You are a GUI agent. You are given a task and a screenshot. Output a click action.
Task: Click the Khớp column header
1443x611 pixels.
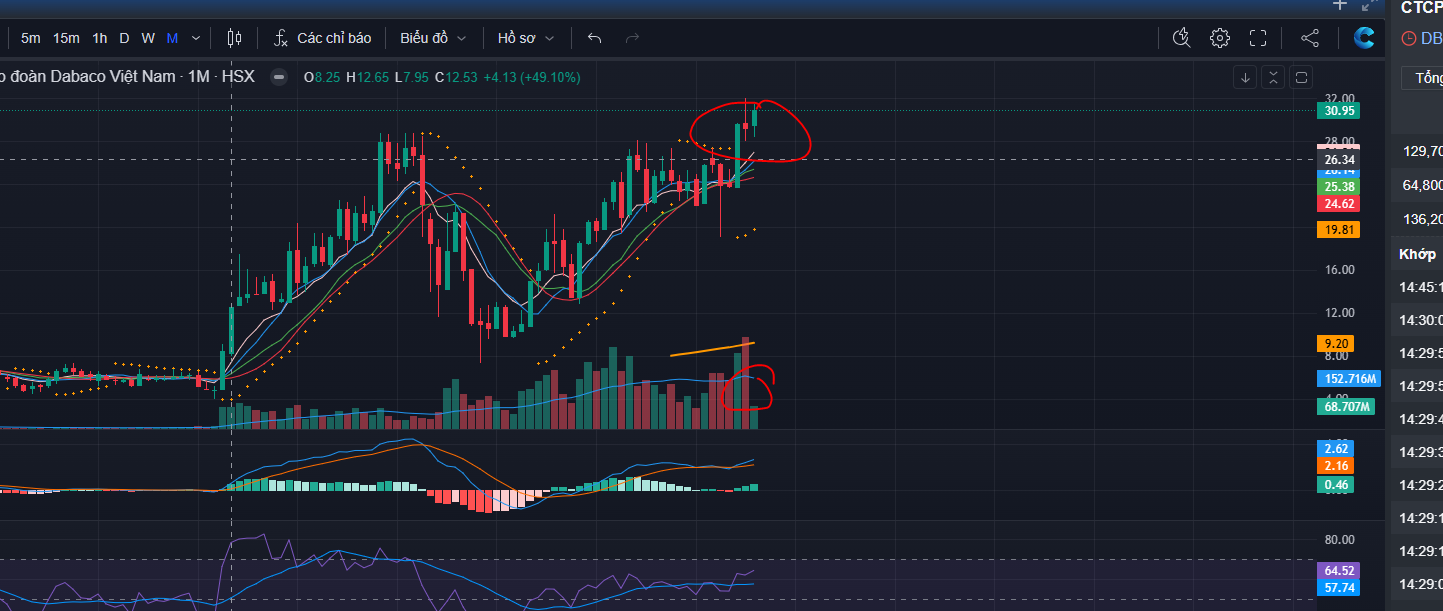(x=1417, y=255)
